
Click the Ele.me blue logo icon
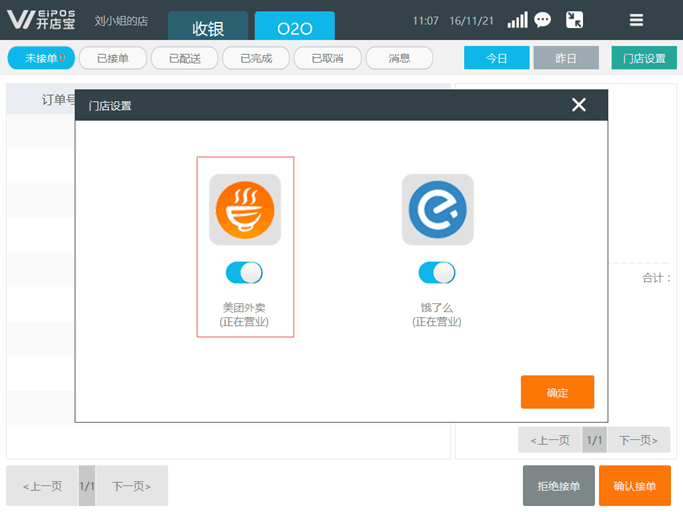(x=437, y=210)
